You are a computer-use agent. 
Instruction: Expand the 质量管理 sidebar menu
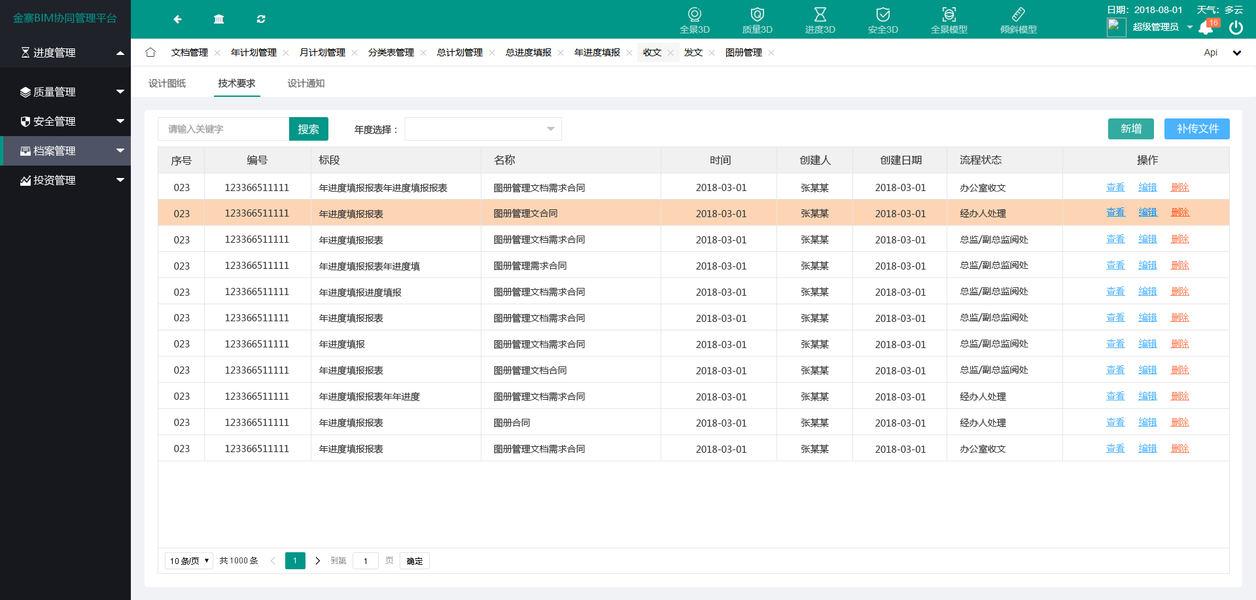(x=65, y=92)
